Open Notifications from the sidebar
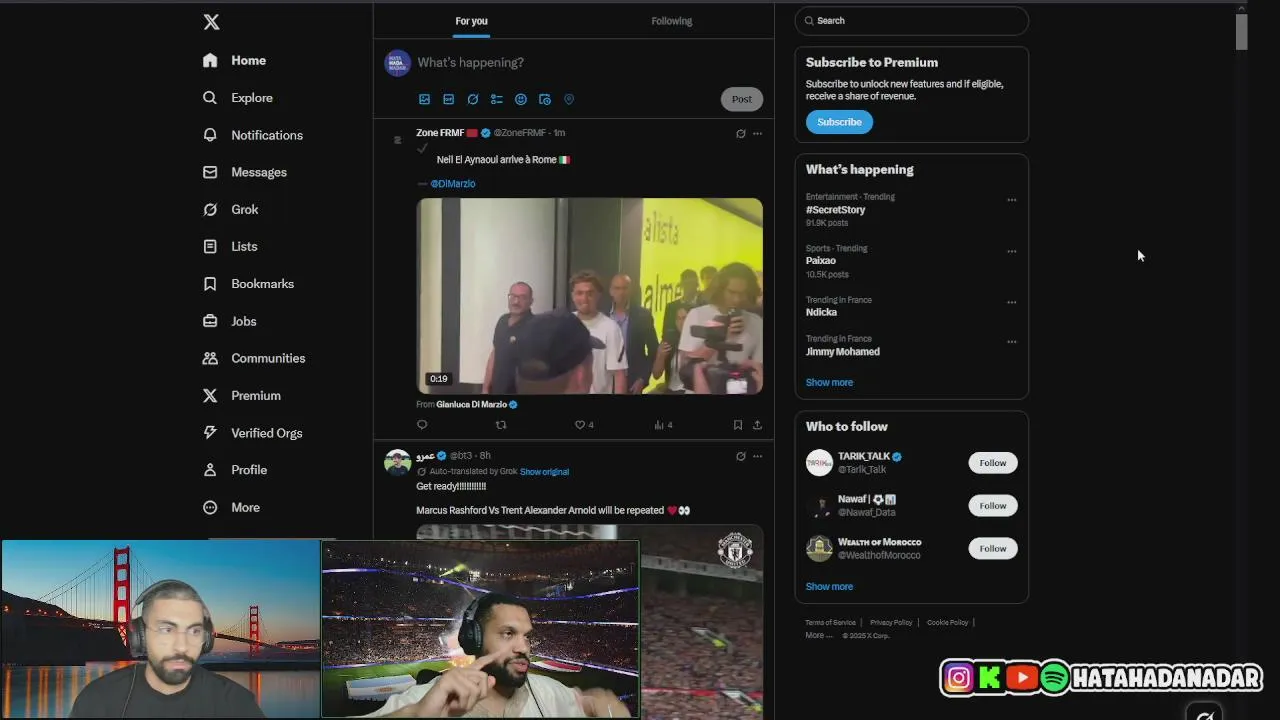The image size is (1280, 720). pos(253,135)
